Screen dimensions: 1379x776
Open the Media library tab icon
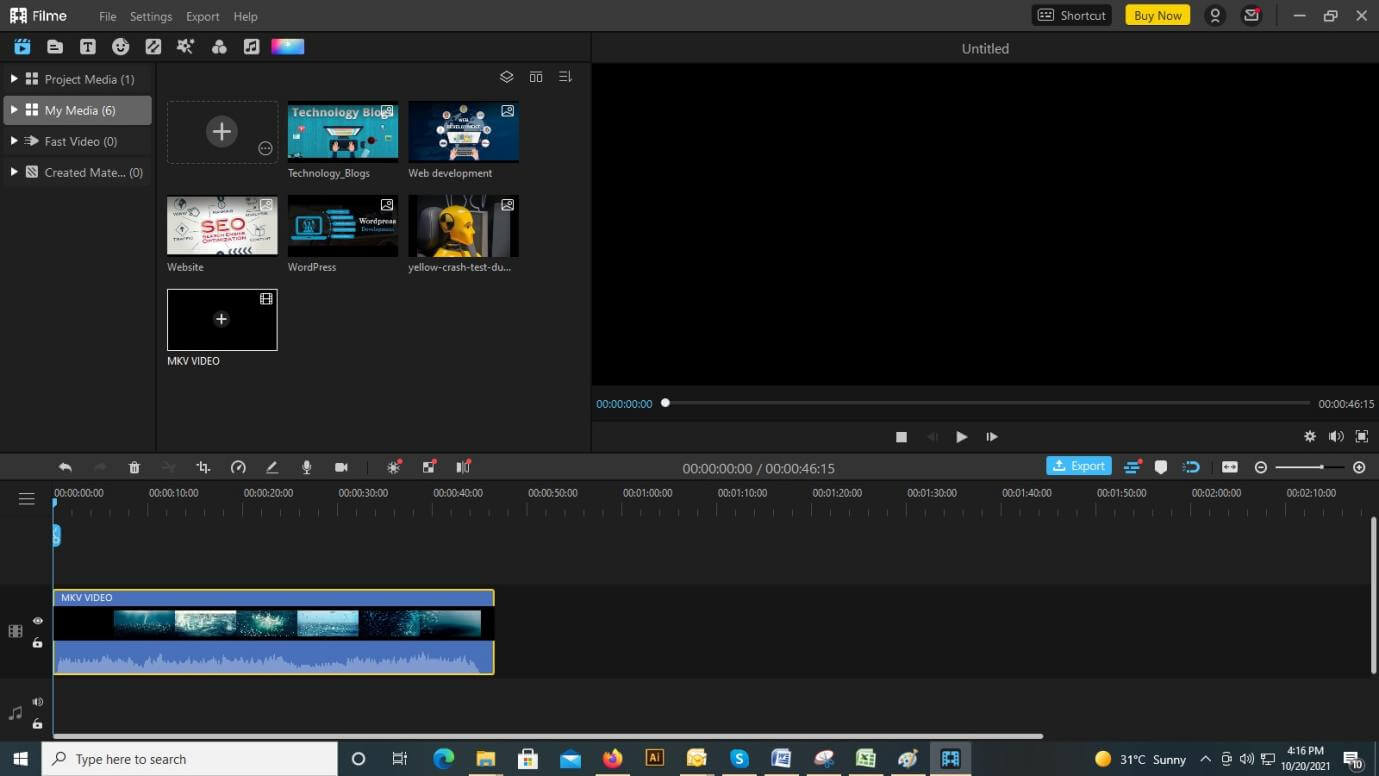pos(22,46)
